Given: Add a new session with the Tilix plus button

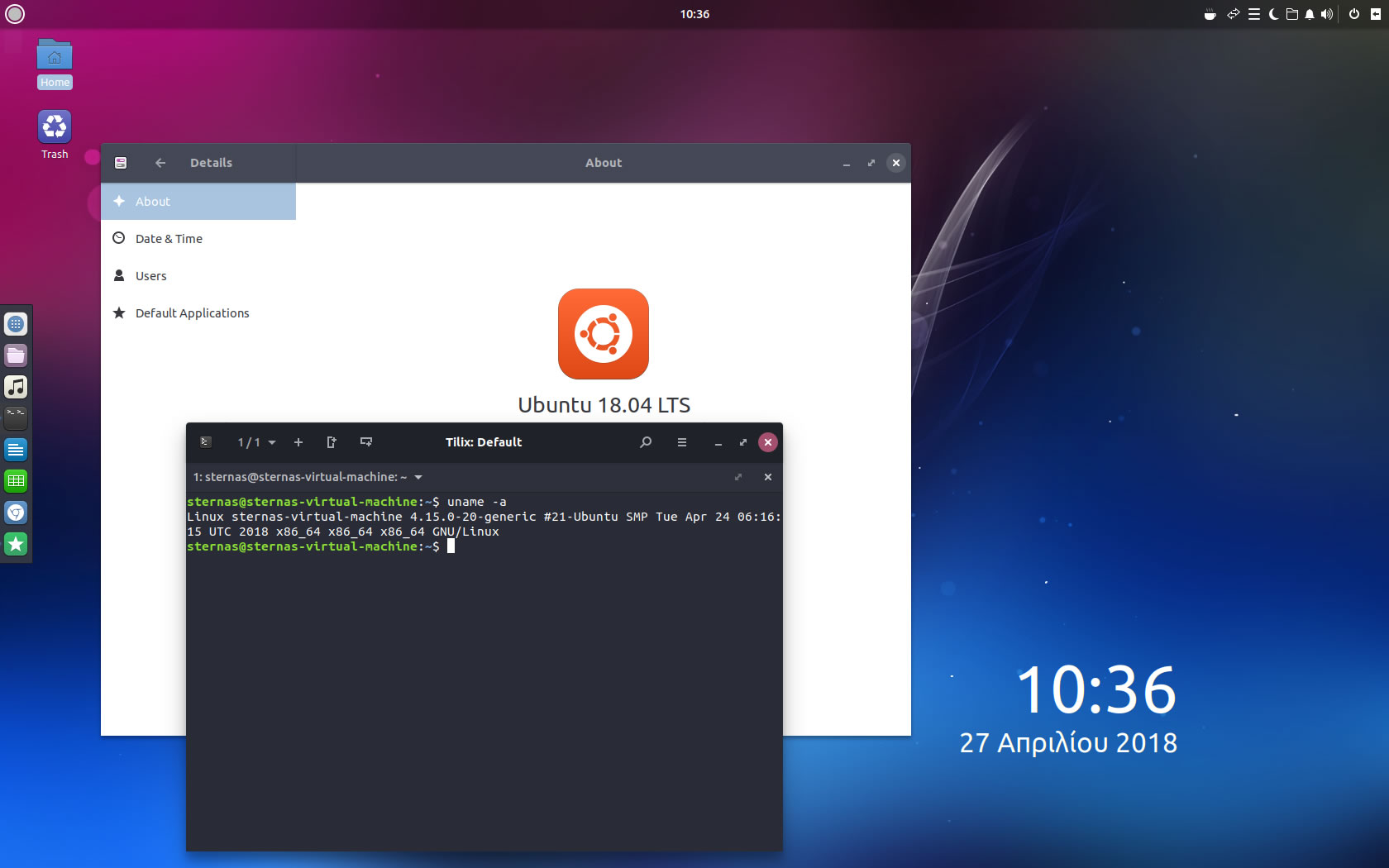Looking at the screenshot, I should 298,442.
